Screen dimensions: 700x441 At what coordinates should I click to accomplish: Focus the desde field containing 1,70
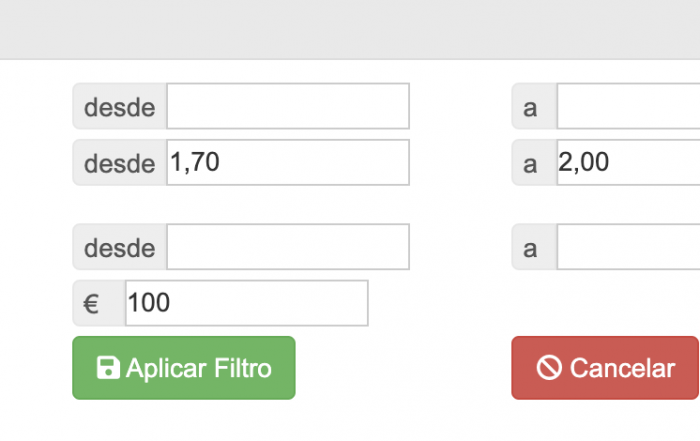coord(288,162)
